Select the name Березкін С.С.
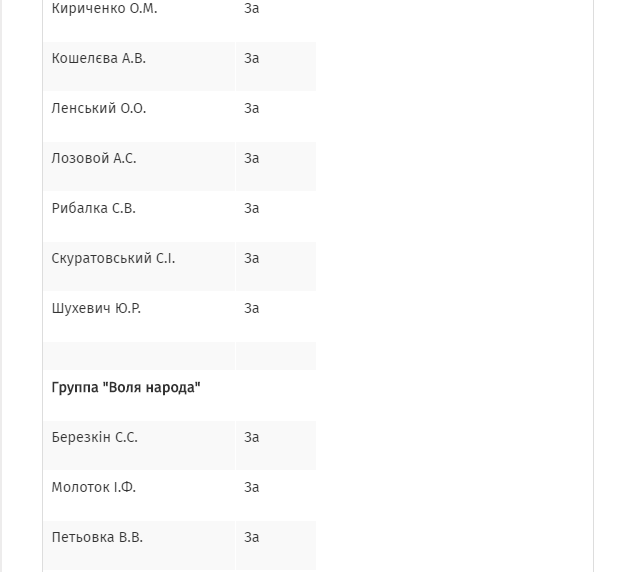The image size is (634, 572). coord(95,438)
